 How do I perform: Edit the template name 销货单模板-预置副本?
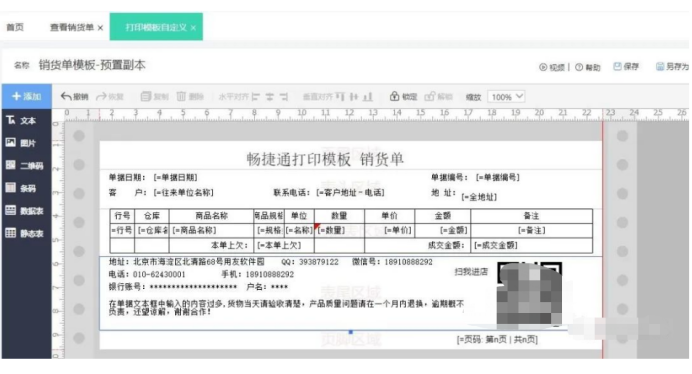click(92, 65)
